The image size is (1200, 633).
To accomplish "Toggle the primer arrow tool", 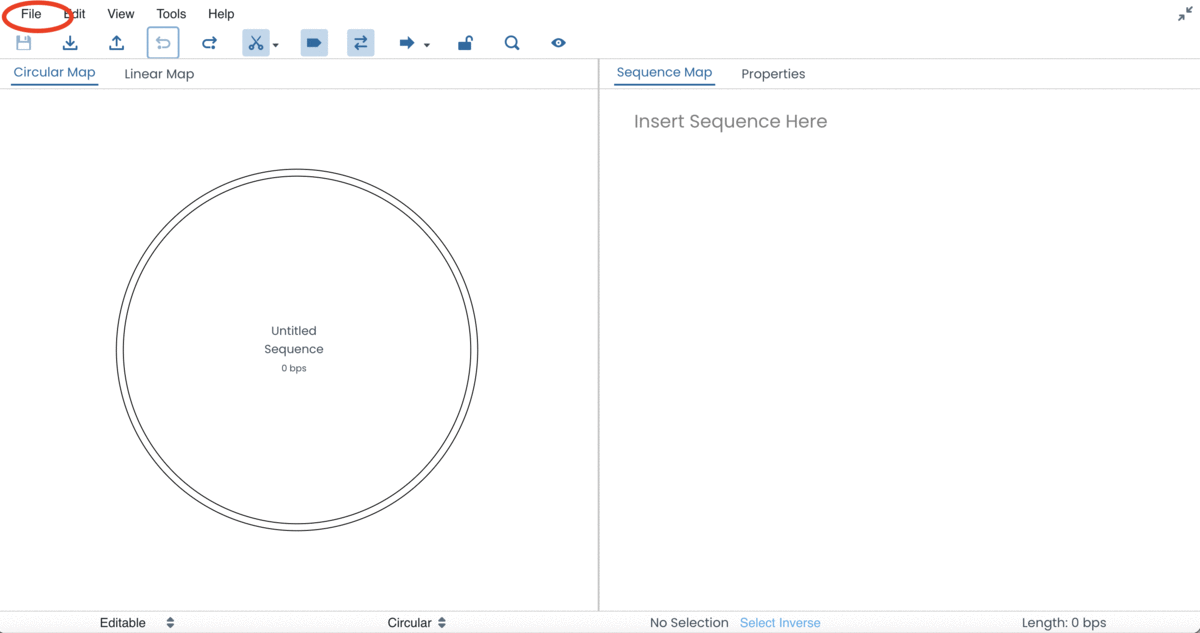I will pos(408,42).
